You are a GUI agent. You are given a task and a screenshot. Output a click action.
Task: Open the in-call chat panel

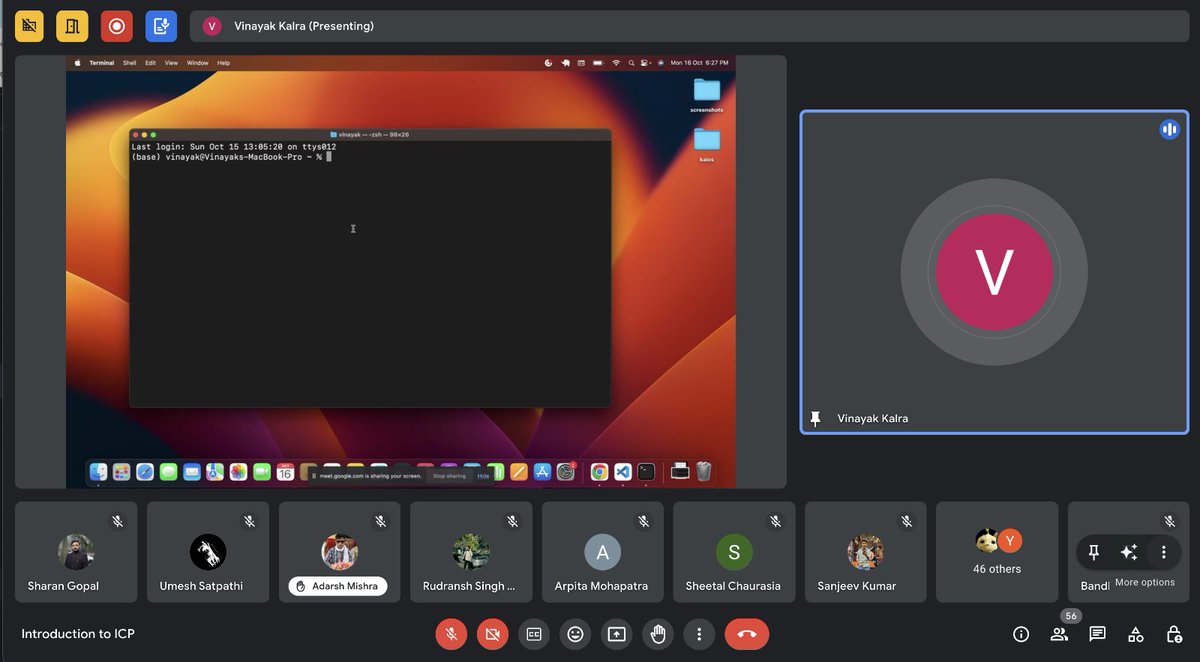[x=1097, y=633]
